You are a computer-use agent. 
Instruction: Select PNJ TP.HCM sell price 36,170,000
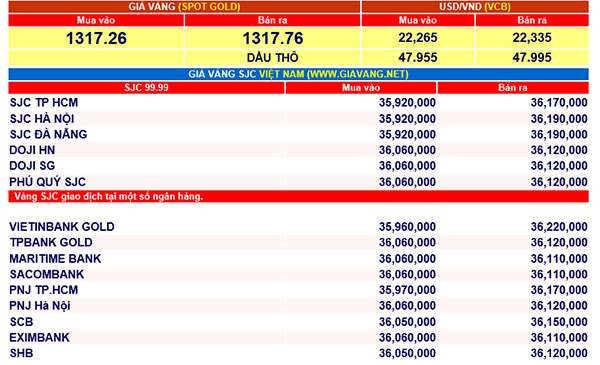[x=559, y=290]
